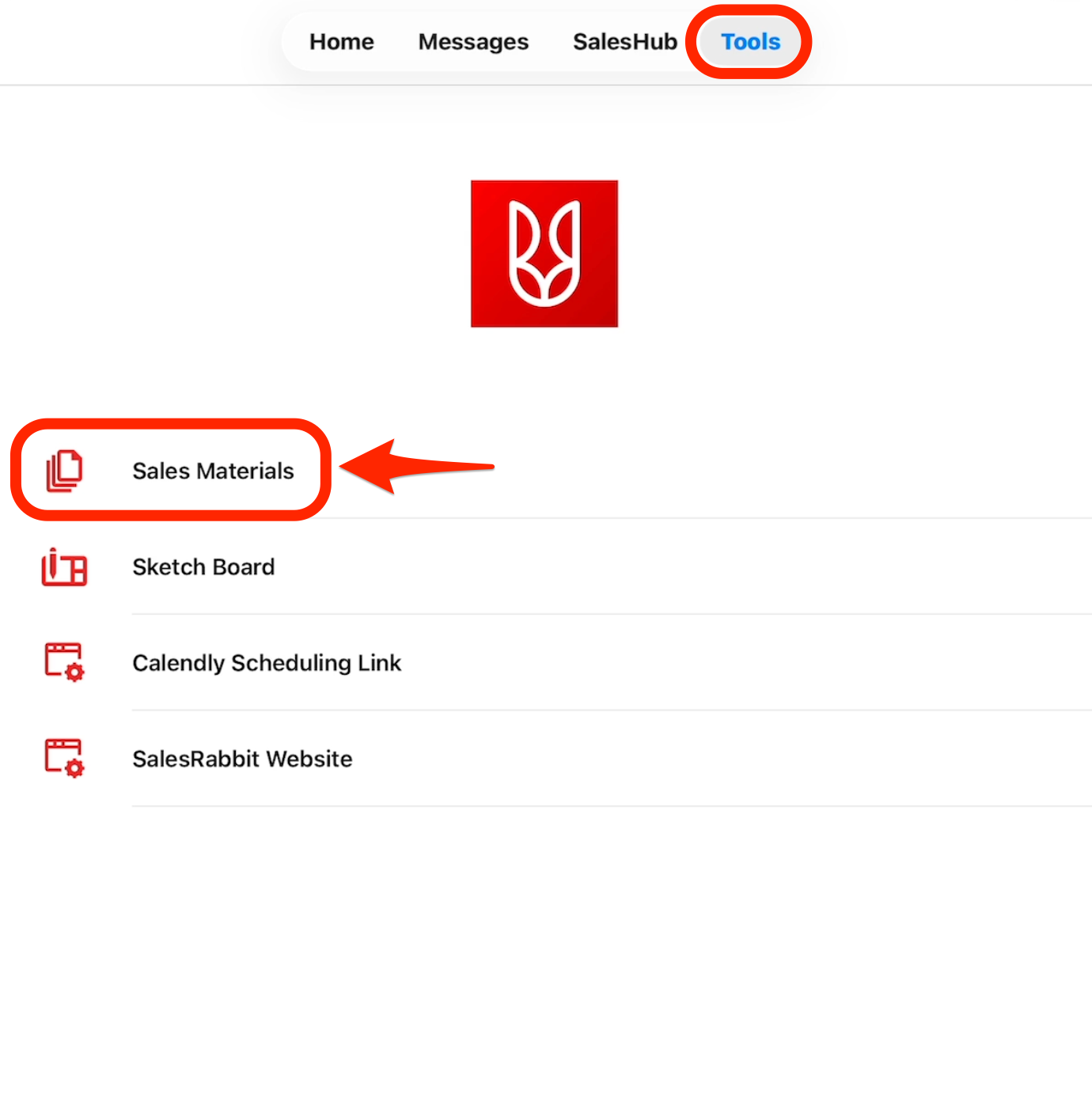Screen dimensions: 1092x1098
Task: Click the Sketch Board drawing icon
Action: coord(64,567)
